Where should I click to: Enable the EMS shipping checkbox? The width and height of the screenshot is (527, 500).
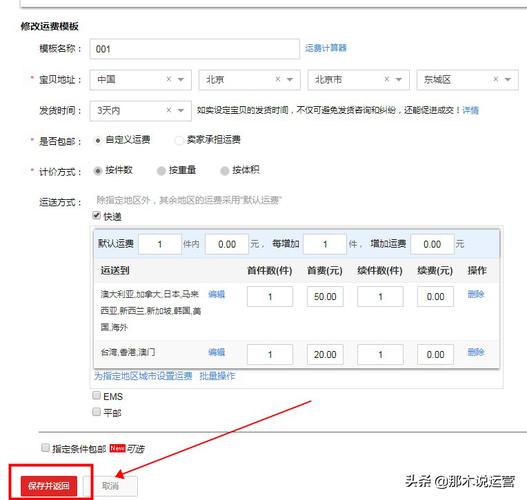coord(96,395)
